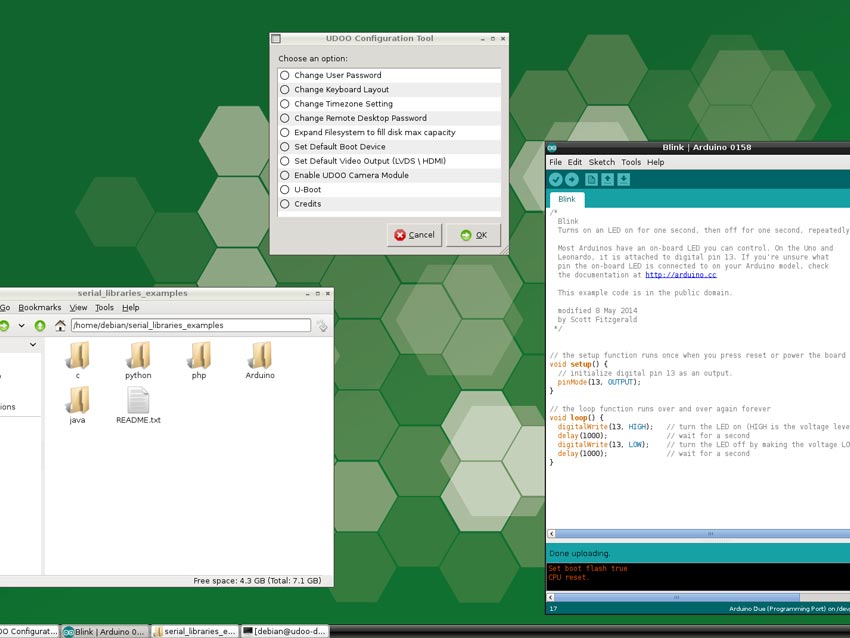Open Bookmarks menu in file manager
Viewport: 850px width, 638px height.
[x=40, y=307]
